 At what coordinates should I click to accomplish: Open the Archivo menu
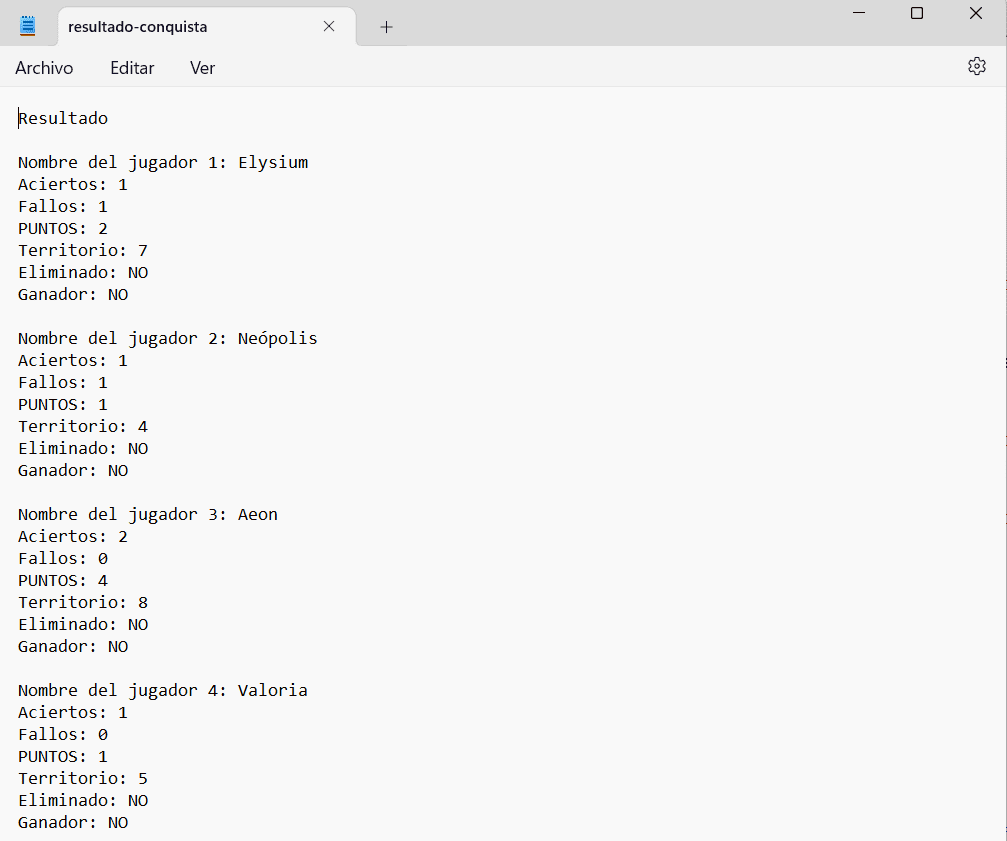click(44, 68)
